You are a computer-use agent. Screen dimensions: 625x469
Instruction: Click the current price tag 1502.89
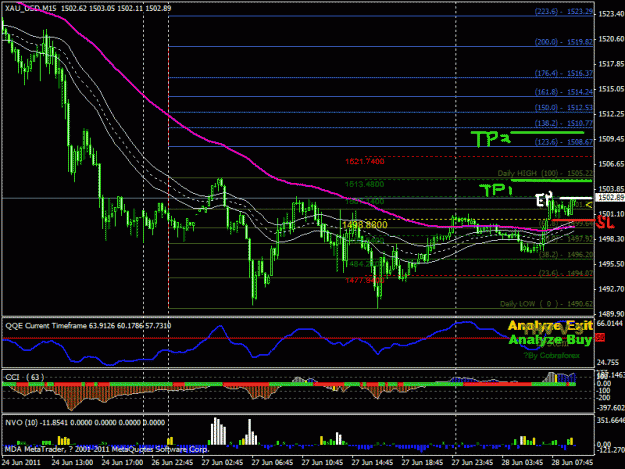tap(610, 198)
